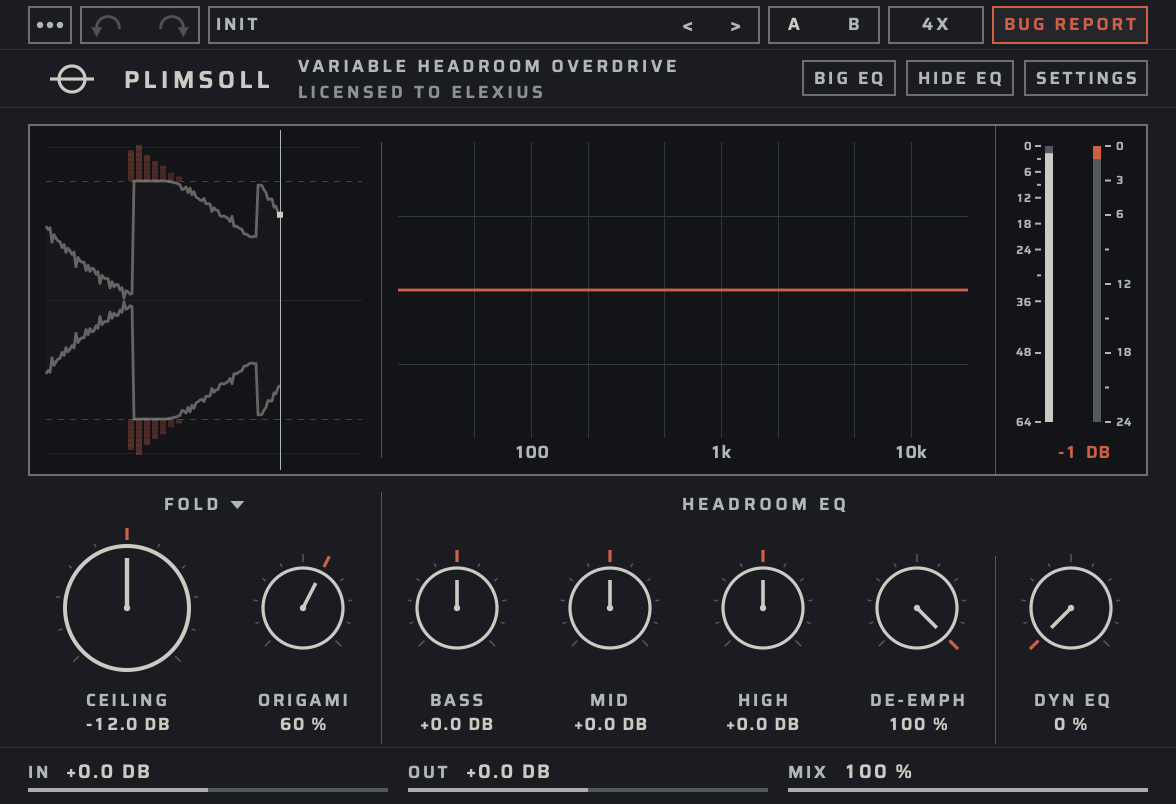Click the Dyn EQ value 0 %
Viewport: 1176px width, 804px height.
tap(1070, 724)
